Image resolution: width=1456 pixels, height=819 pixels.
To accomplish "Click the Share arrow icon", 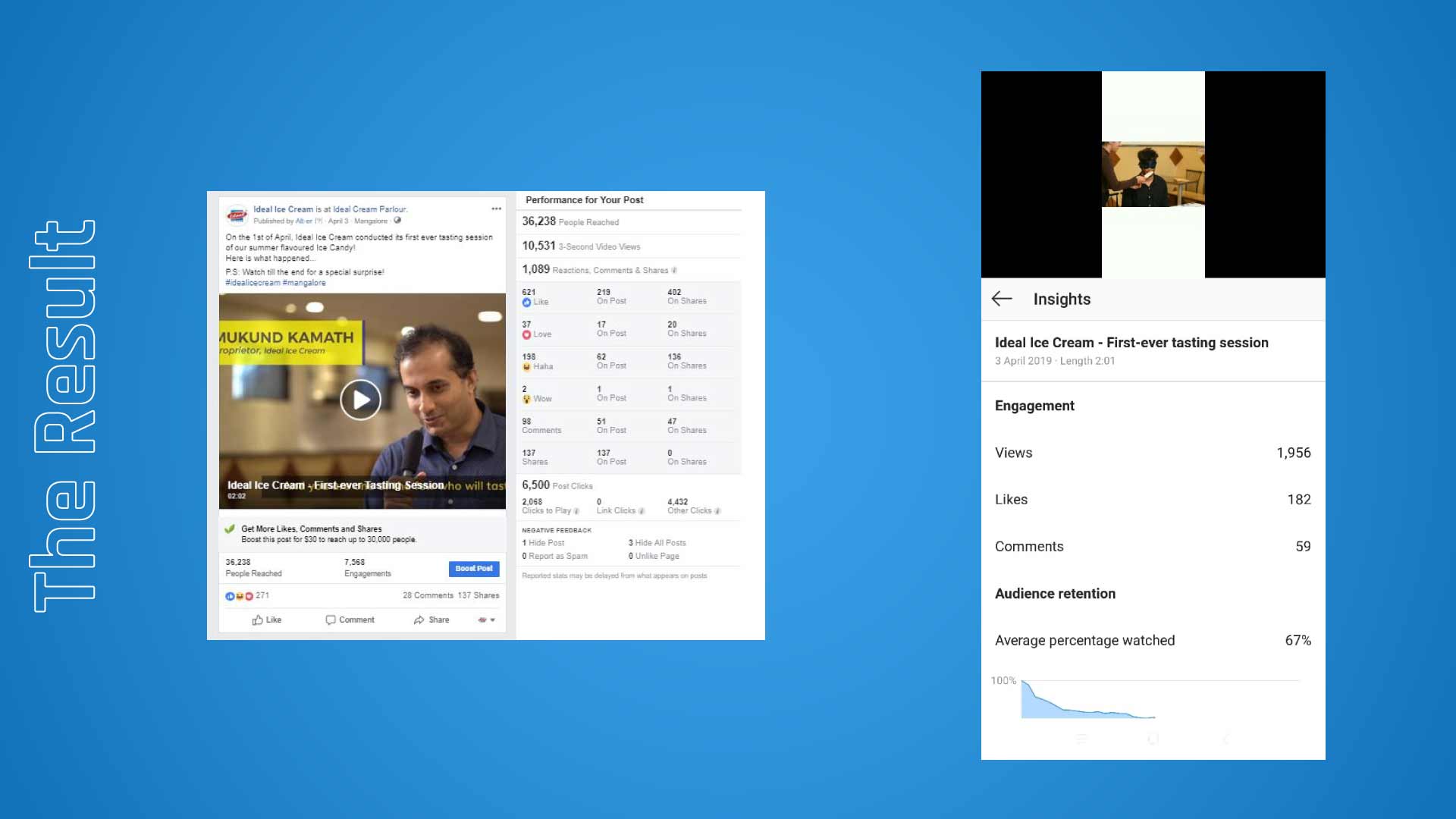I will coord(419,620).
